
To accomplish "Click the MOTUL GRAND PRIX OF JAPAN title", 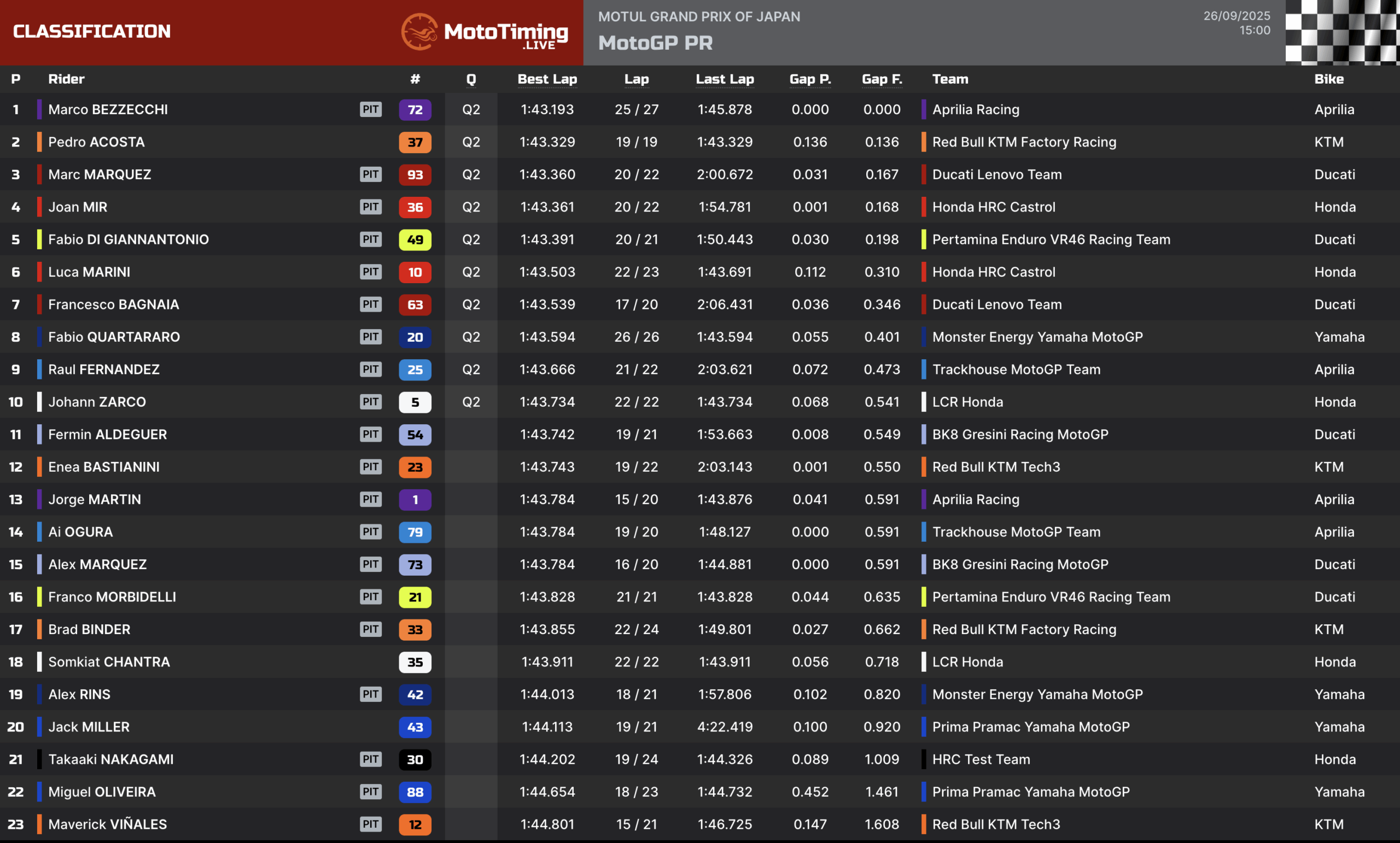I will [x=699, y=16].
